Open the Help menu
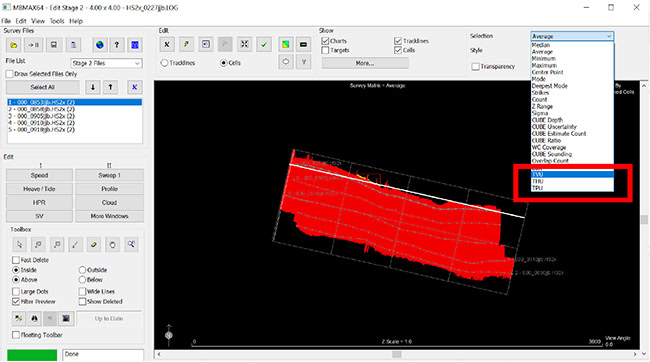650x362 pixels. click(x=76, y=21)
